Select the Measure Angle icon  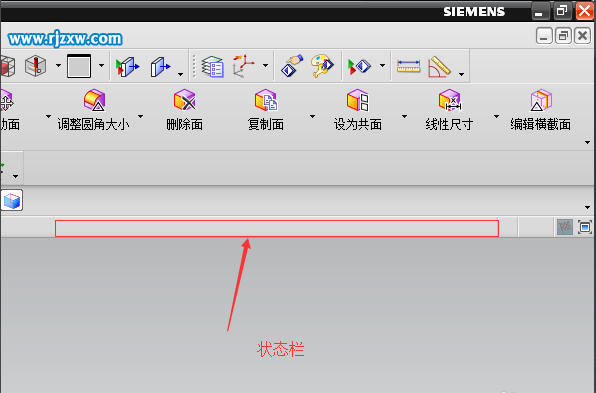coord(439,67)
